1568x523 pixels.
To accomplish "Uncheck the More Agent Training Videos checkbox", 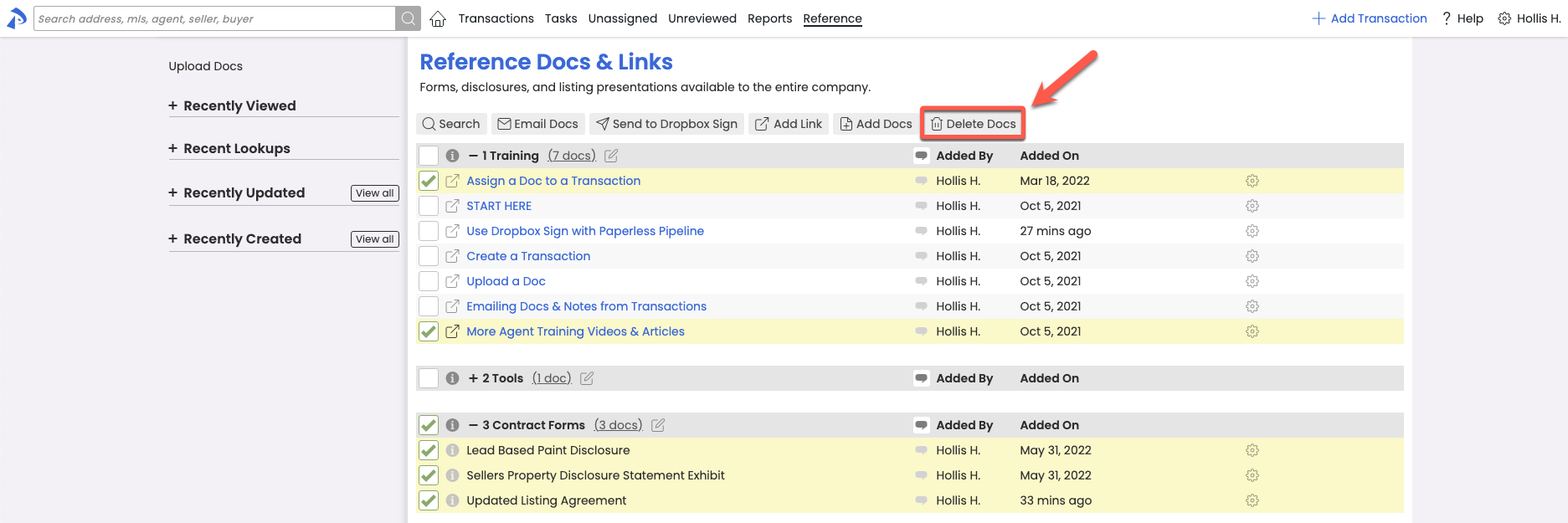I will point(429,331).
